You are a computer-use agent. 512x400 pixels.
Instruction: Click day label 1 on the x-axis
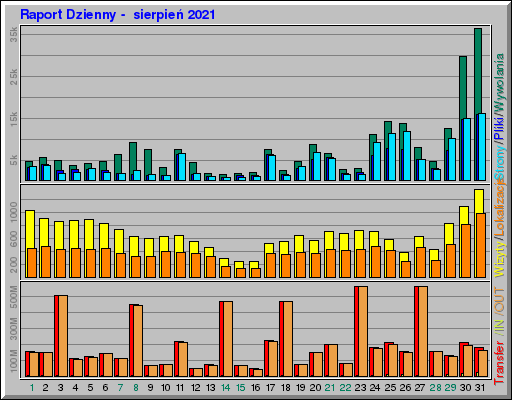click(32, 388)
